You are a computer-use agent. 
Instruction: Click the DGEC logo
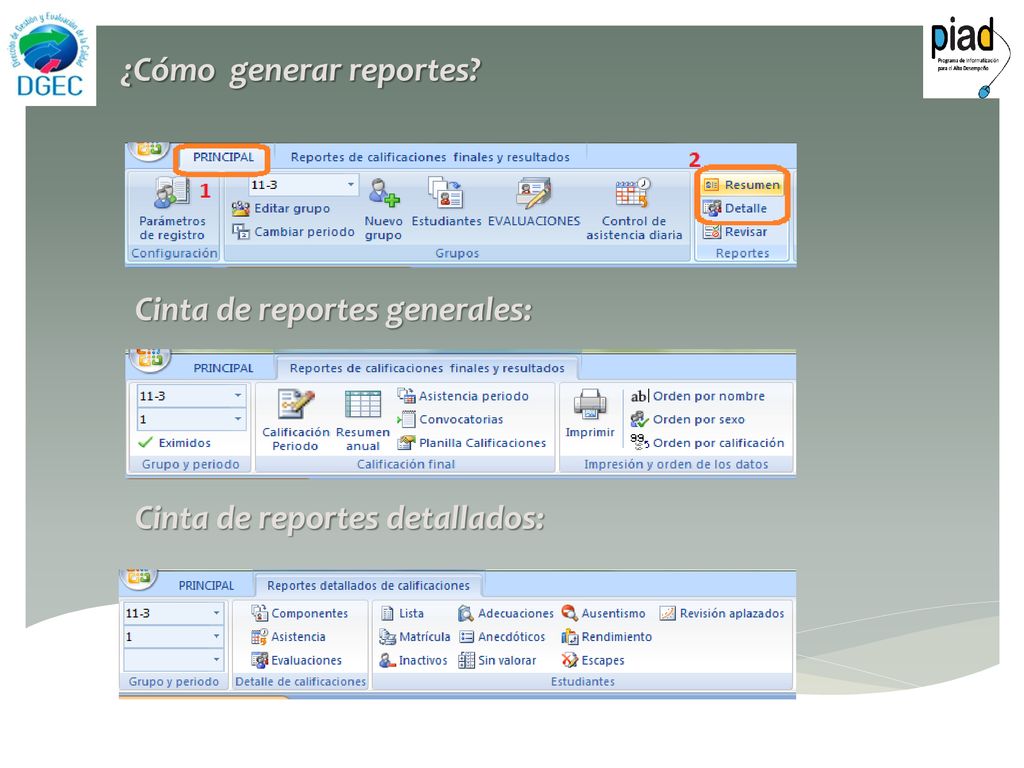click(49, 57)
